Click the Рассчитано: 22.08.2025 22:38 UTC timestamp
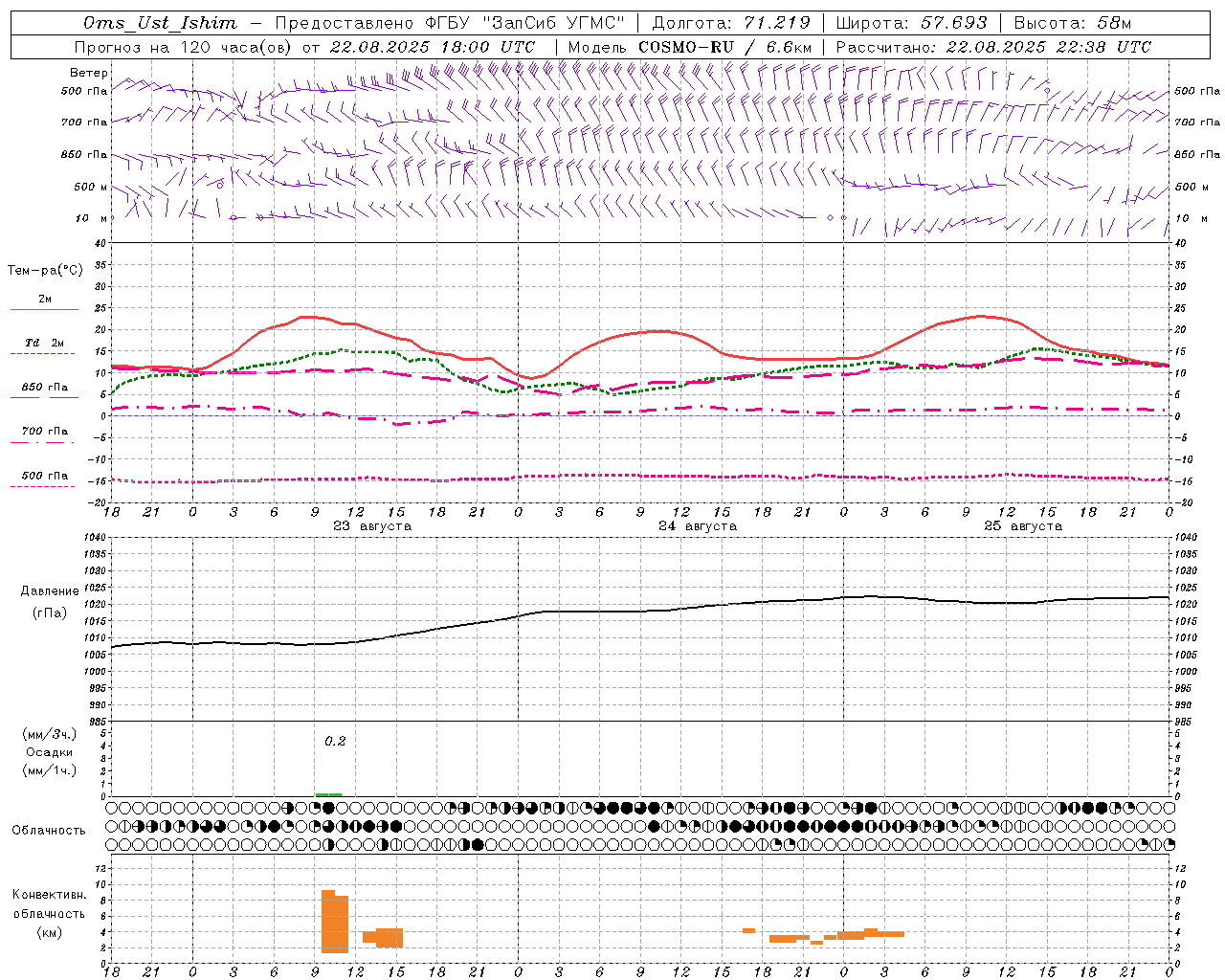This screenshot has height=980, width=1225. (993, 47)
